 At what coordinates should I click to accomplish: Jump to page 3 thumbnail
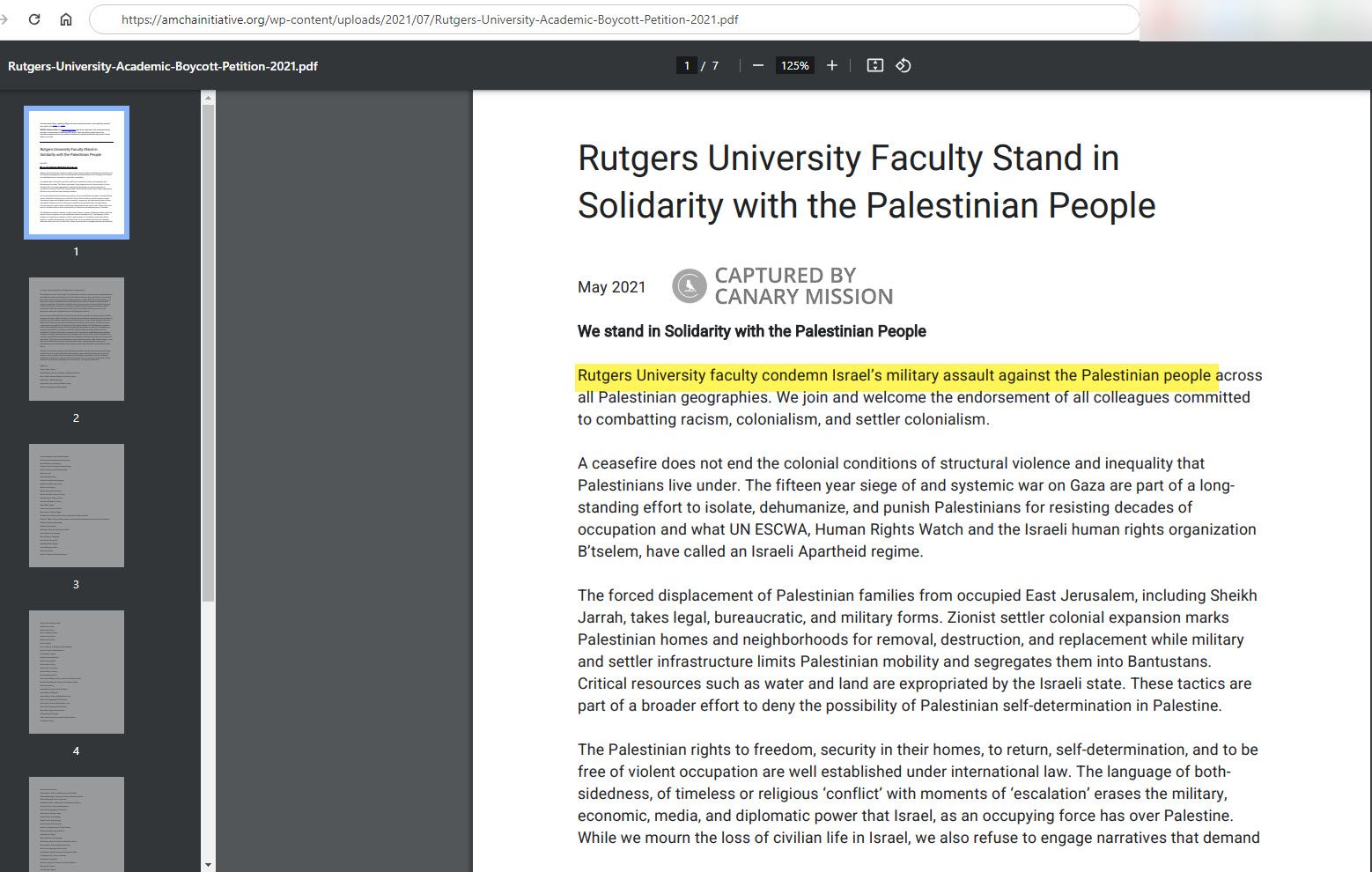77,506
